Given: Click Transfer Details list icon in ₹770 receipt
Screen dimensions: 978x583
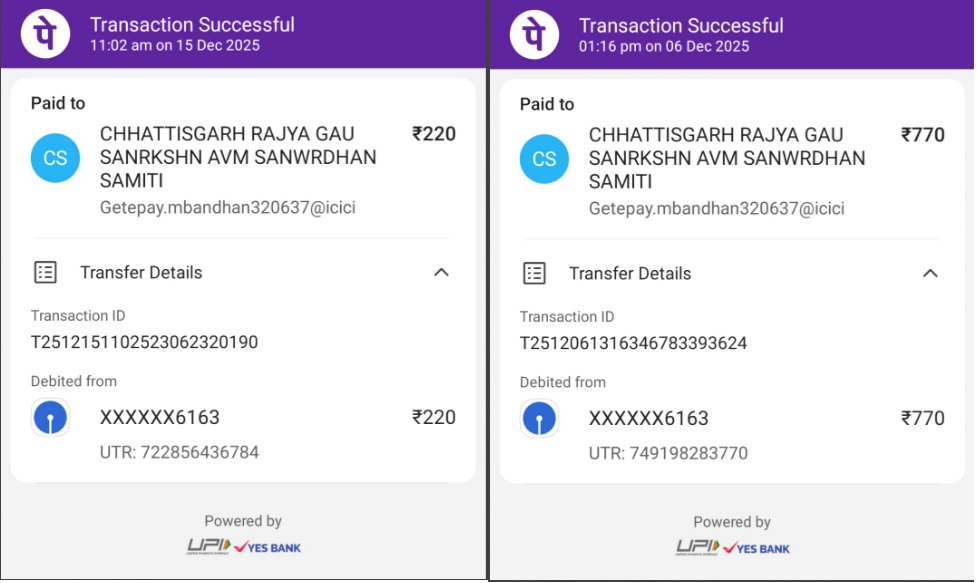Looking at the screenshot, I should (x=535, y=273).
